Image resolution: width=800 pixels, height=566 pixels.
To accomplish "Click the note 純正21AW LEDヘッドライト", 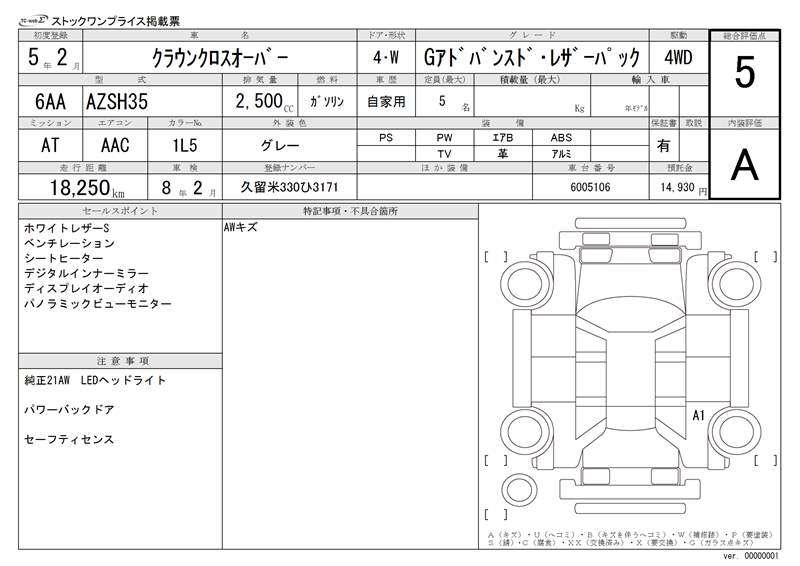I will pyautogui.click(x=95, y=380).
